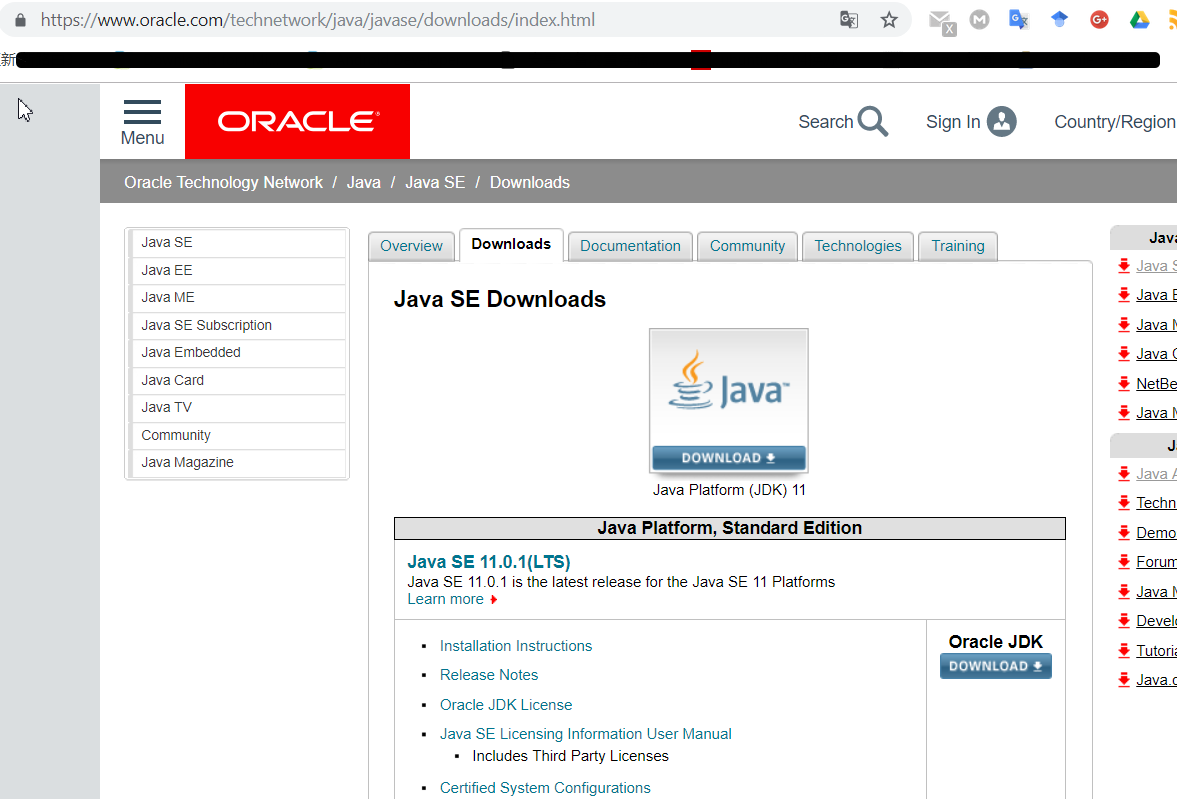Click the Java SE breadcrumb link

tap(435, 182)
